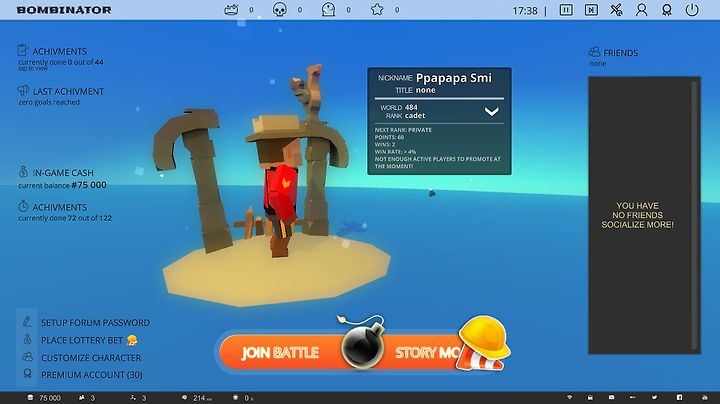Open the tools wrench icon

click(x=616, y=10)
